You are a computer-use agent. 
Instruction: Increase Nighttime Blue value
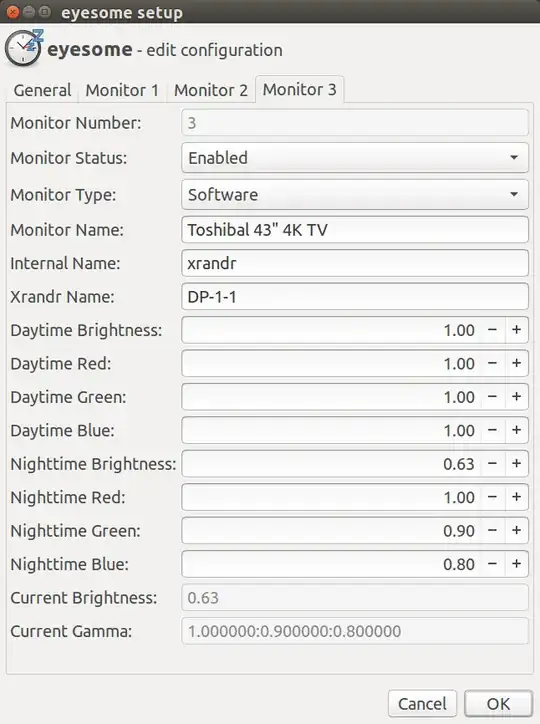click(x=516, y=564)
